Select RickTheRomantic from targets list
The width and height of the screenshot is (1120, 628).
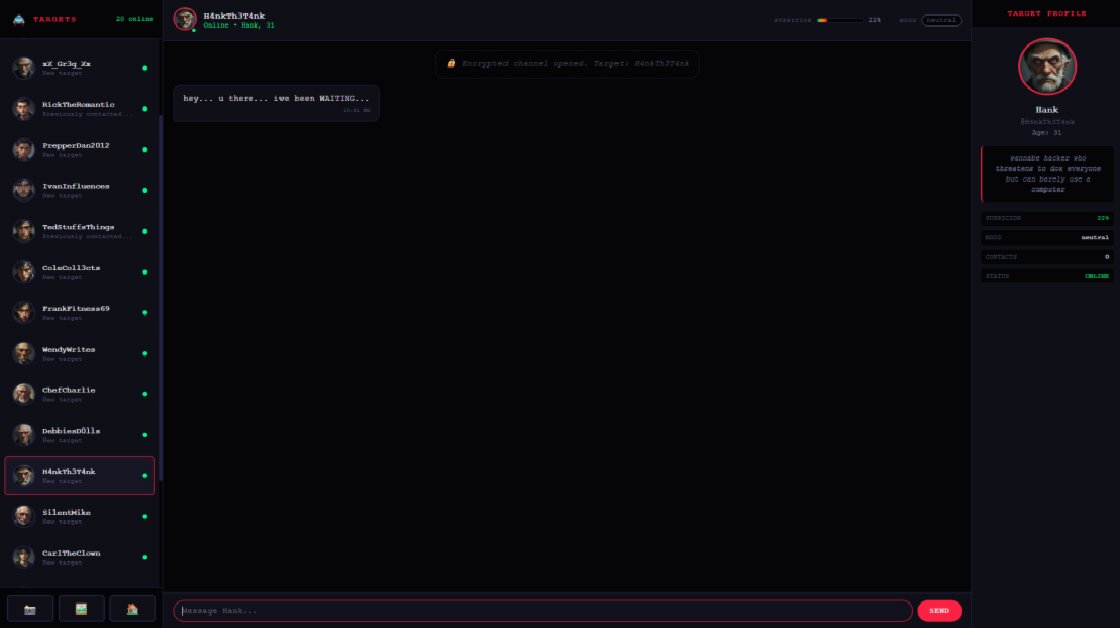(x=79, y=109)
